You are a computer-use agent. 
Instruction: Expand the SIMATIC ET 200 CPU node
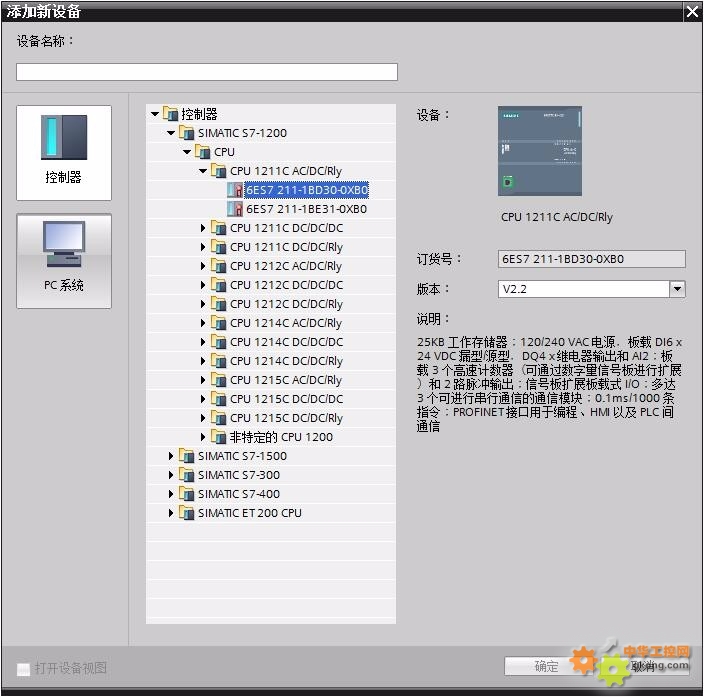[x=171, y=513]
